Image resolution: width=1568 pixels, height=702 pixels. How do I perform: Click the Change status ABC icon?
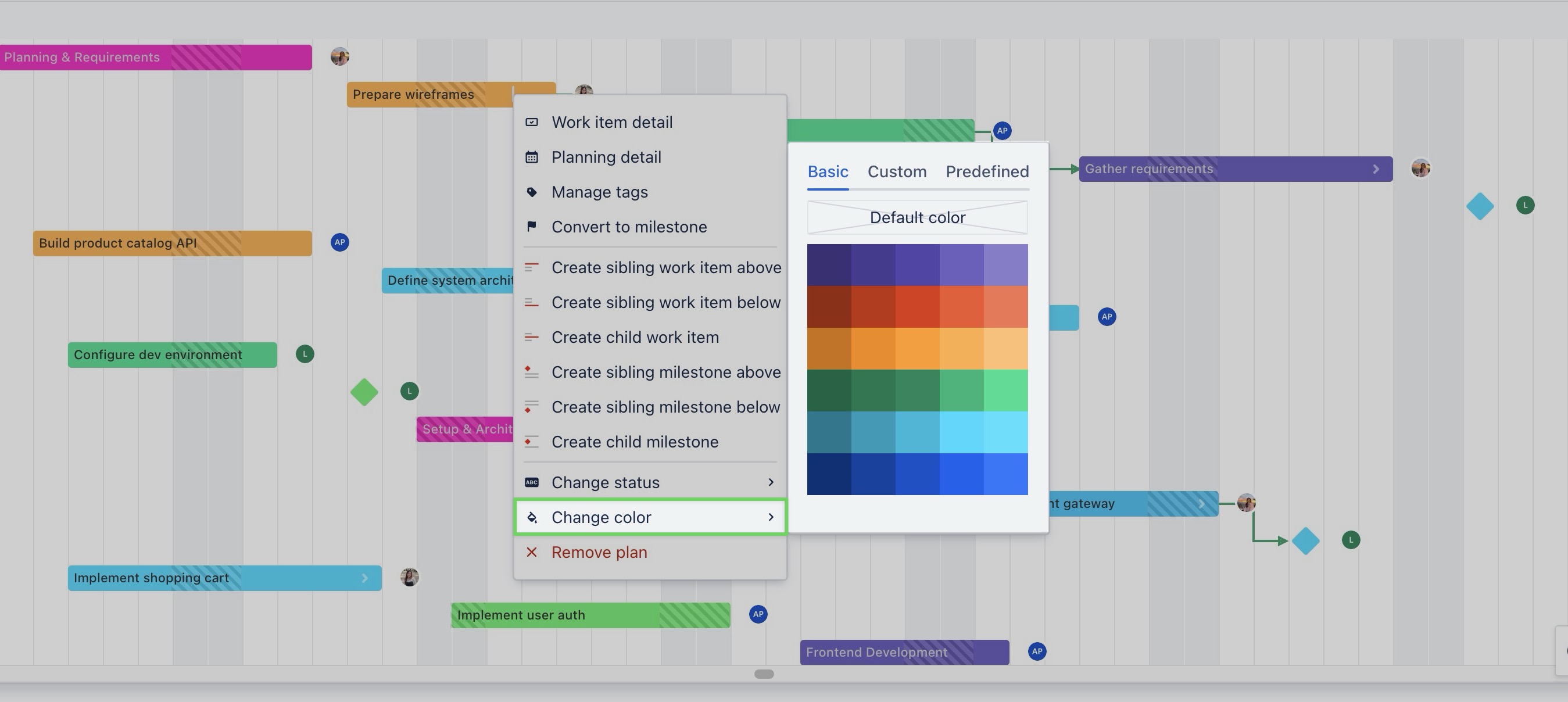point(531,482)
